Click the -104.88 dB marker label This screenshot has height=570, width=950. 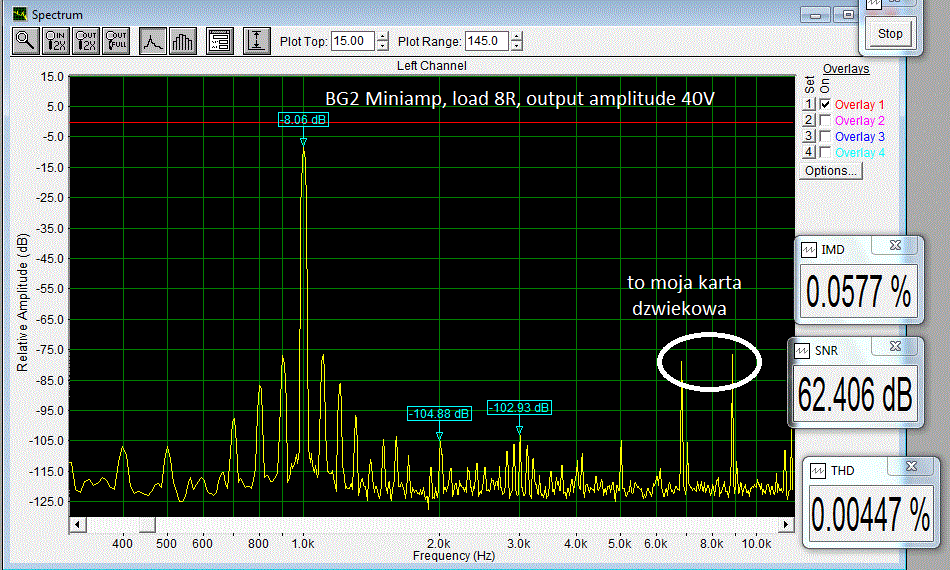point(440,414)
